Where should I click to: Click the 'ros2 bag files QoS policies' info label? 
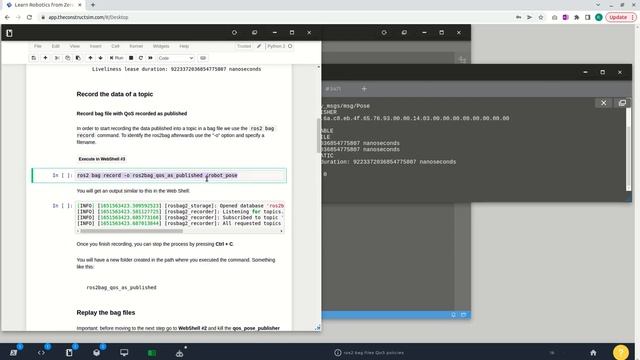[x=369, y=353]
